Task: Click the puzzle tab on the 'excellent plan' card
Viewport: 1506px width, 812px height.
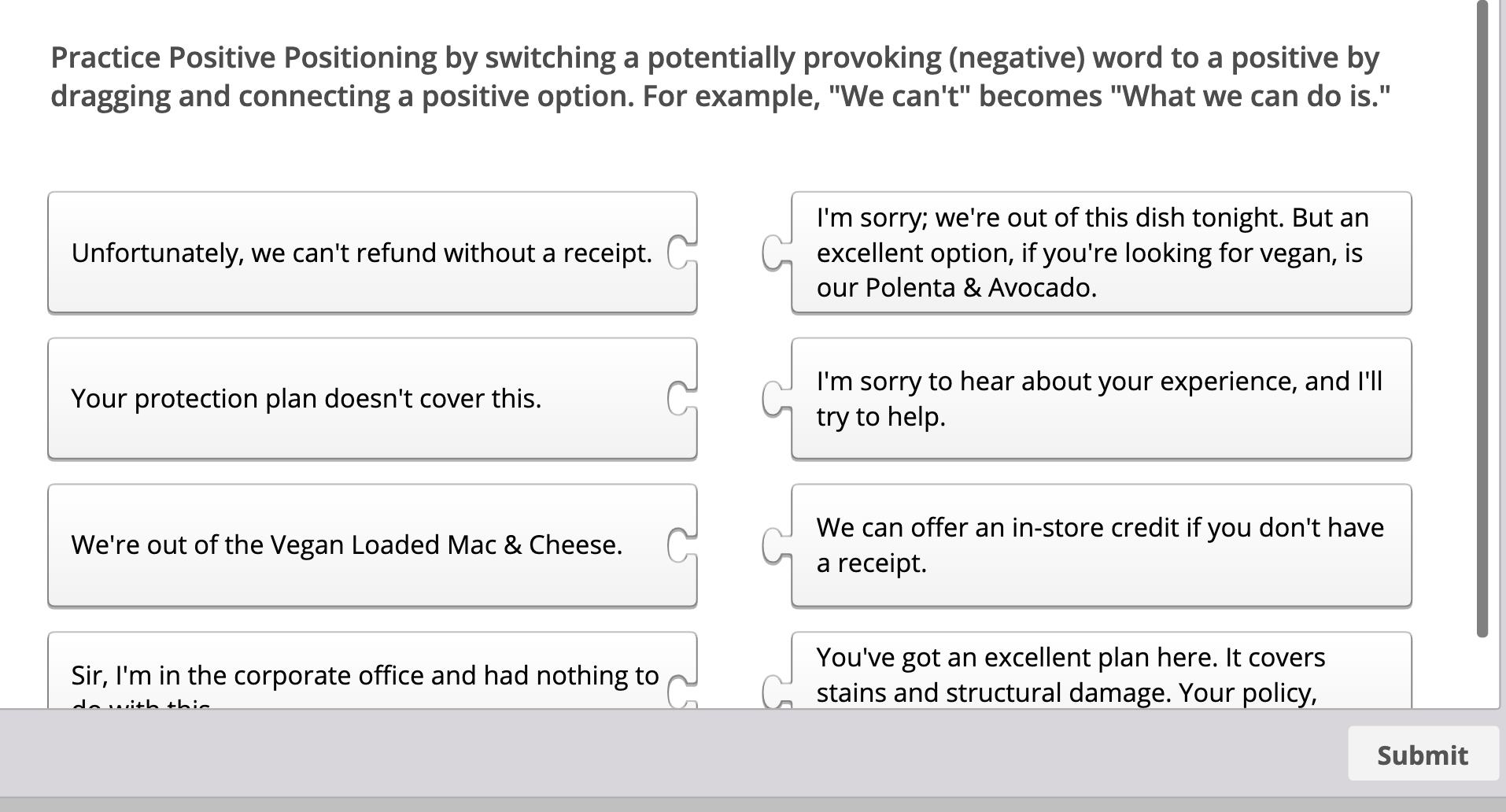Action: 777,691
